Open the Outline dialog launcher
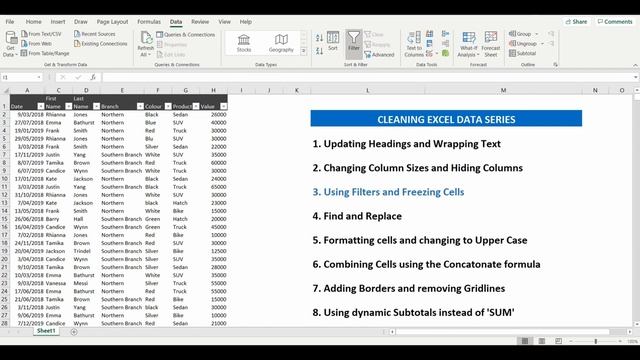640x360 pixels. (x=555, y=65)
